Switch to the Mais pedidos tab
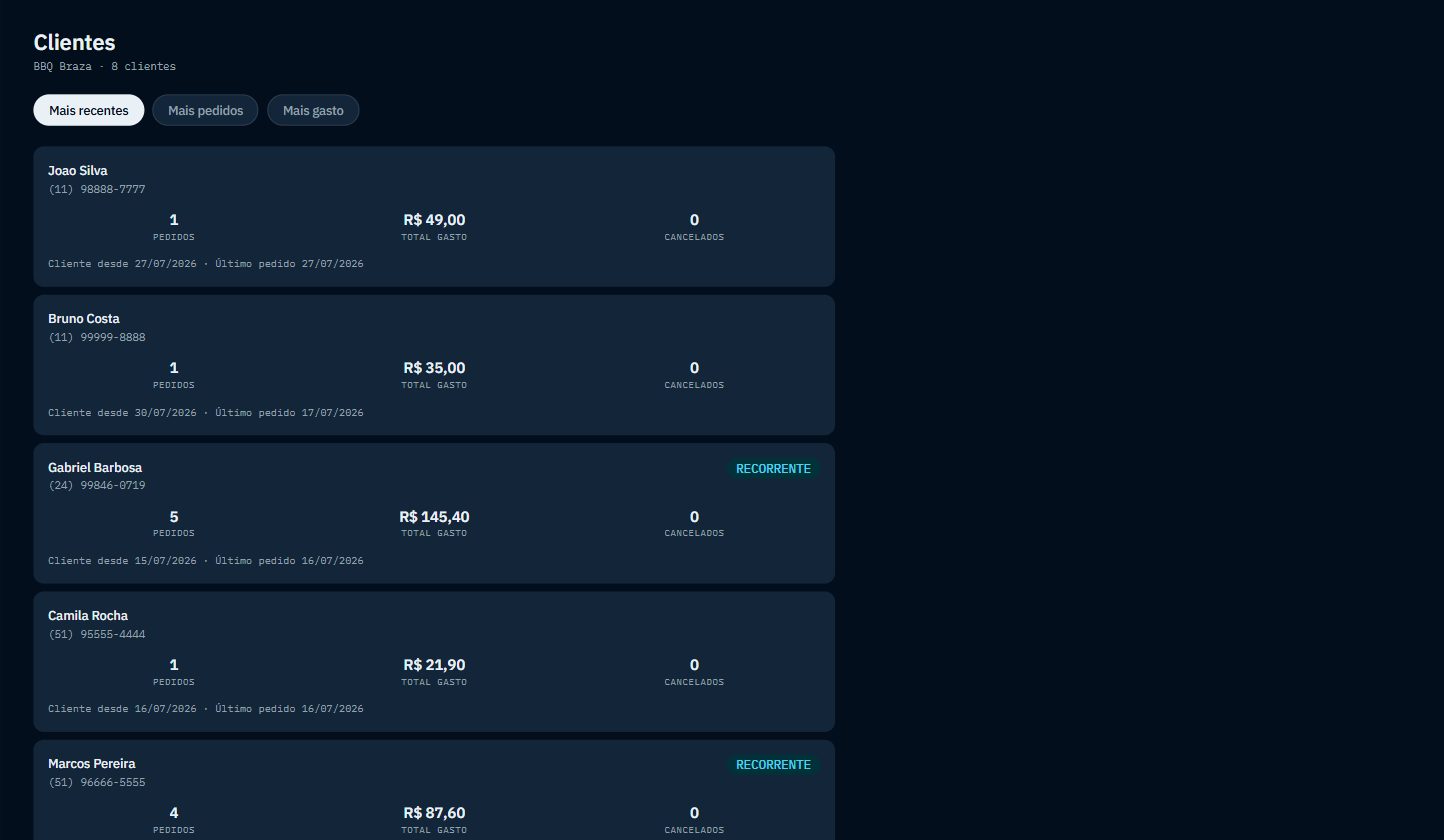1444x840 pixels. [205, 110]
